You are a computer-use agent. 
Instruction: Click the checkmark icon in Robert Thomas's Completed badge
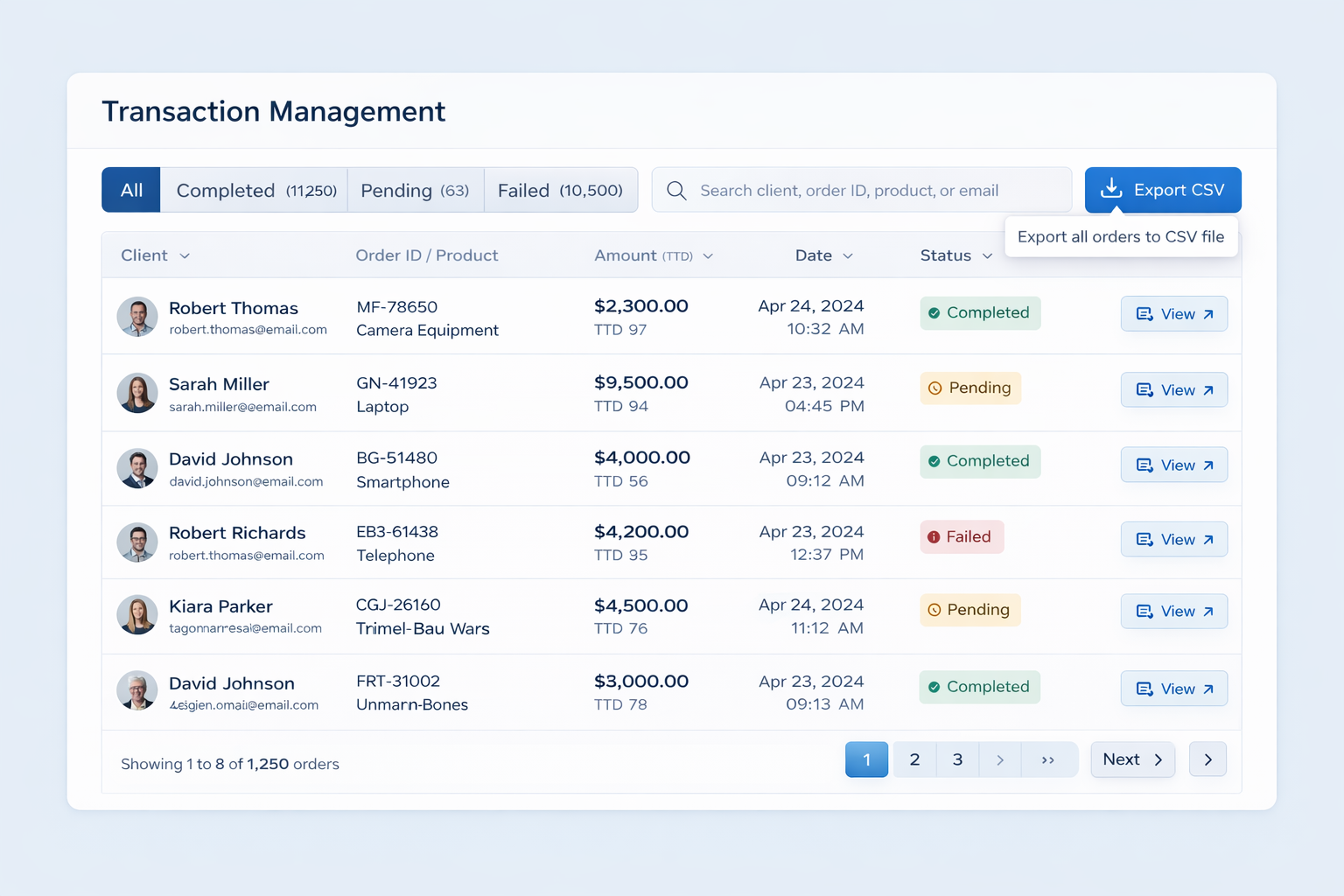click(934, 312)
